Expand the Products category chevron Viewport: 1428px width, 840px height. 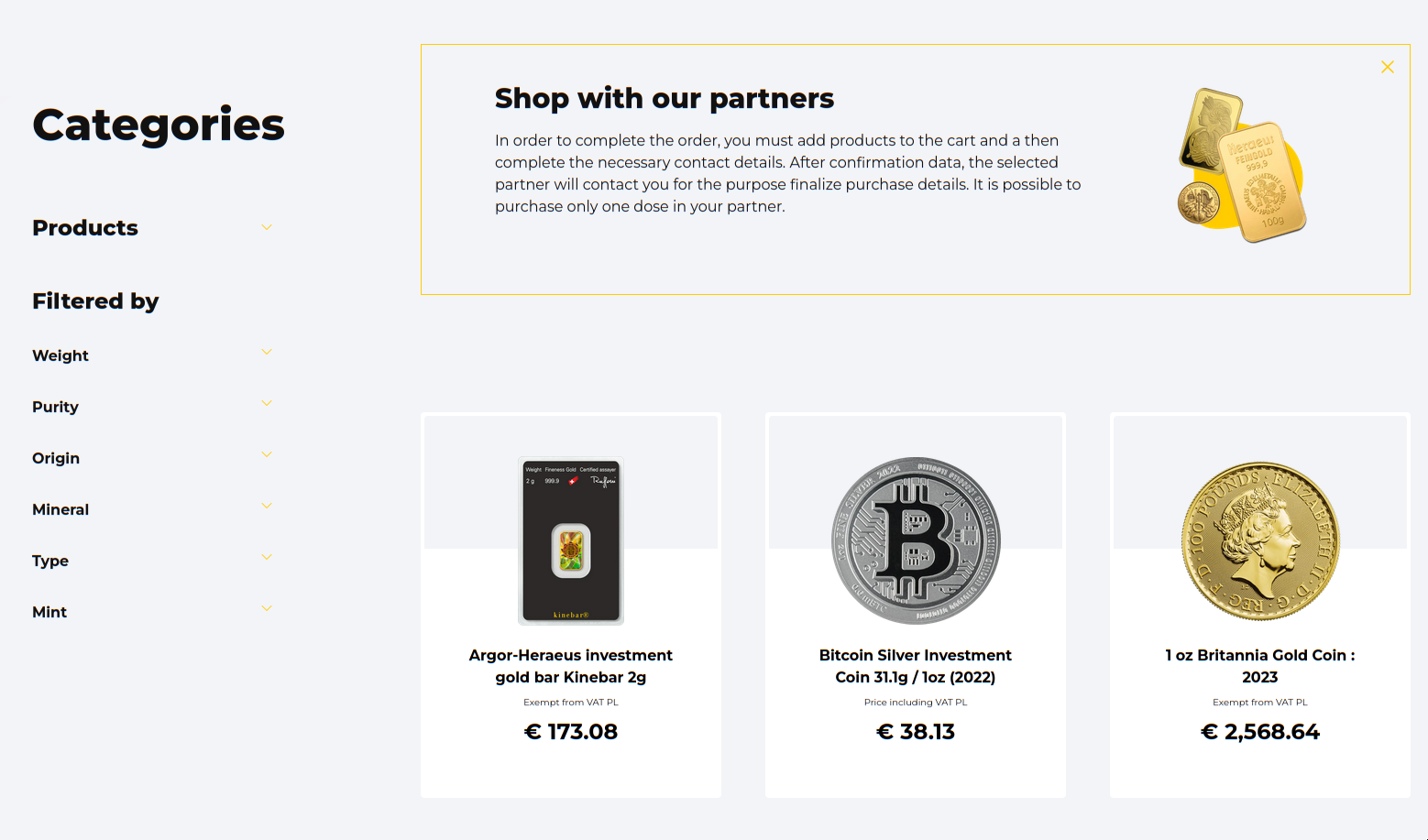pyautogui.click(x=267, y=227)
